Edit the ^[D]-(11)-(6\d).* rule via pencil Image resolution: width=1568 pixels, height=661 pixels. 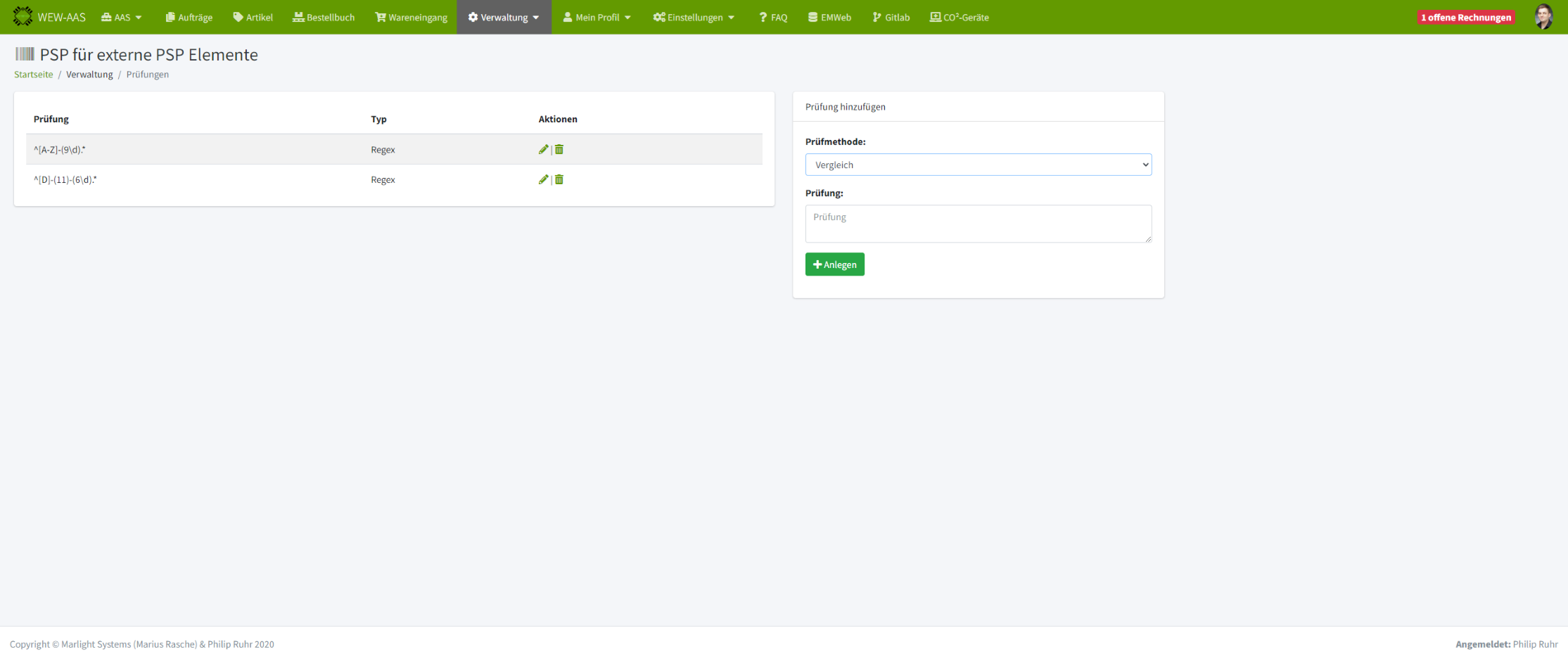[542, 179]
